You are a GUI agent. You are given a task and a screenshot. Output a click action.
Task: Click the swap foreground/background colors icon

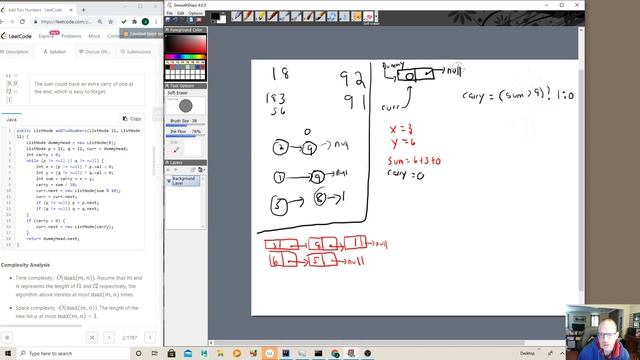click(224, 13)
